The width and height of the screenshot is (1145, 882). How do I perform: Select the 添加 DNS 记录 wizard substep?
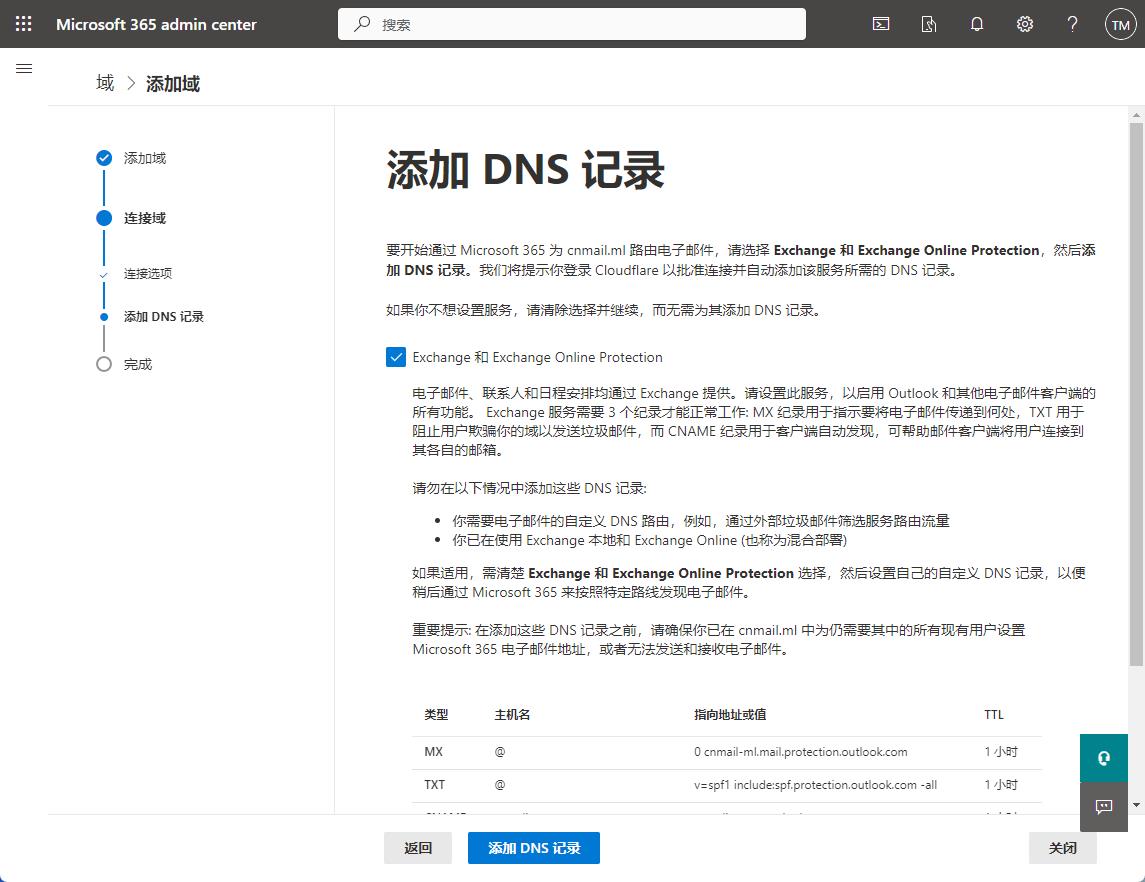[164, 317]
